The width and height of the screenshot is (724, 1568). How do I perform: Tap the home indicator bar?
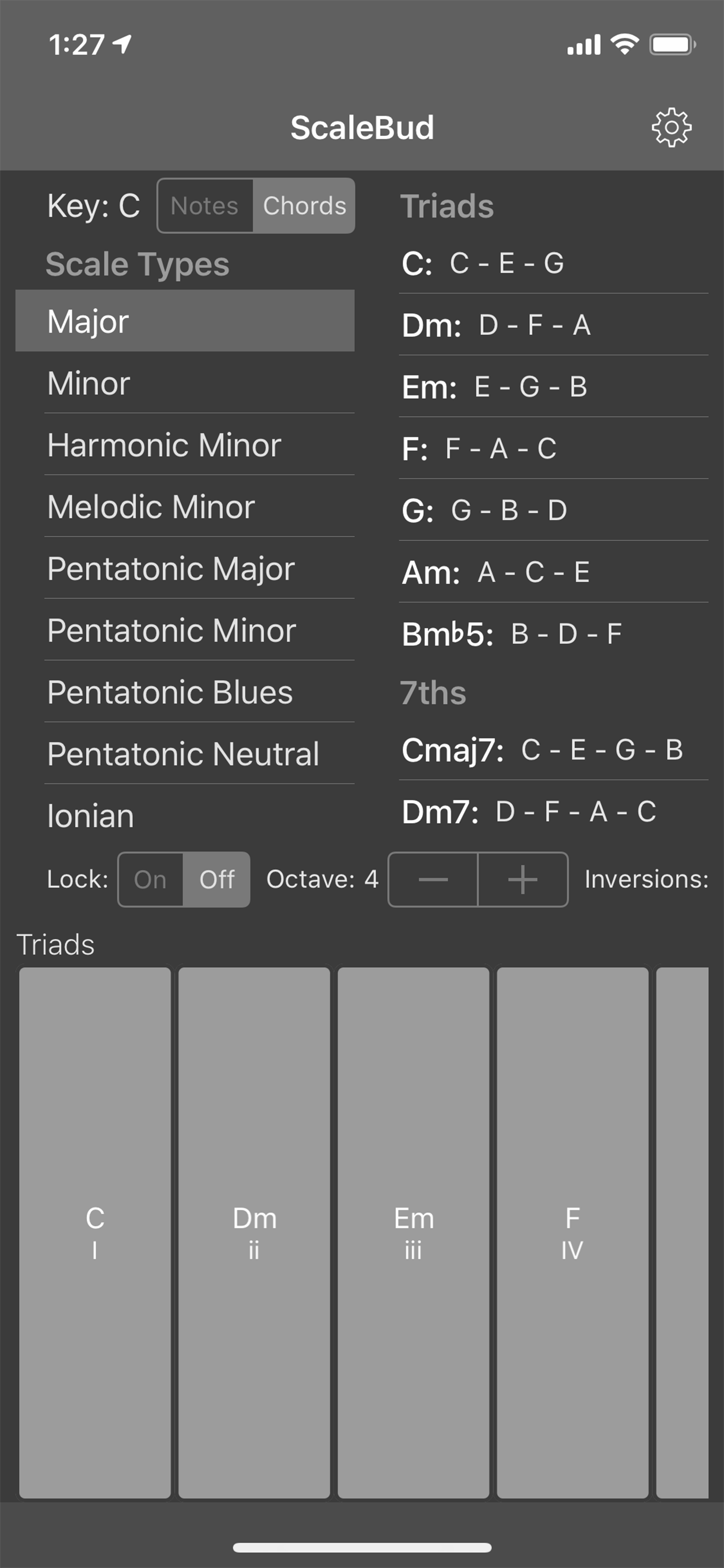[x=362, y=1548]
